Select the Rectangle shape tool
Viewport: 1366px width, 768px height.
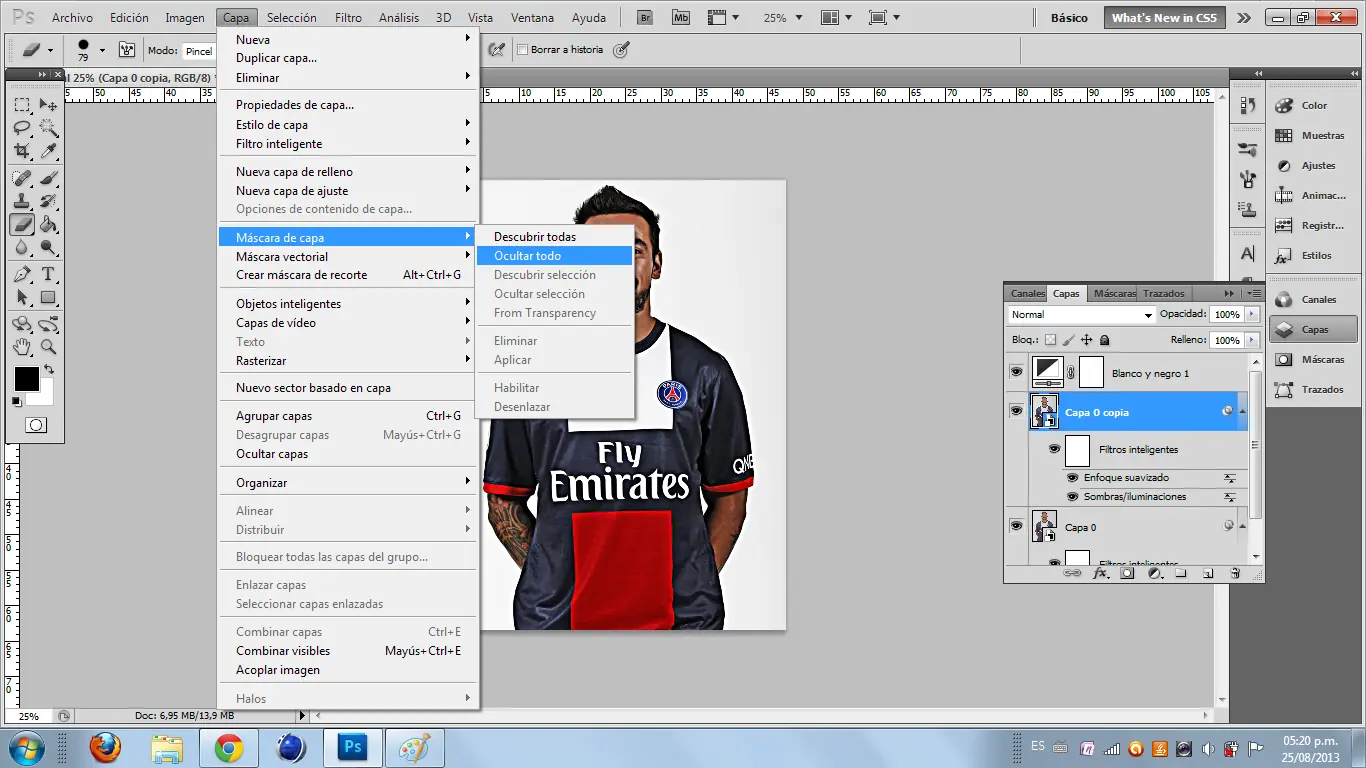point(48,297)
